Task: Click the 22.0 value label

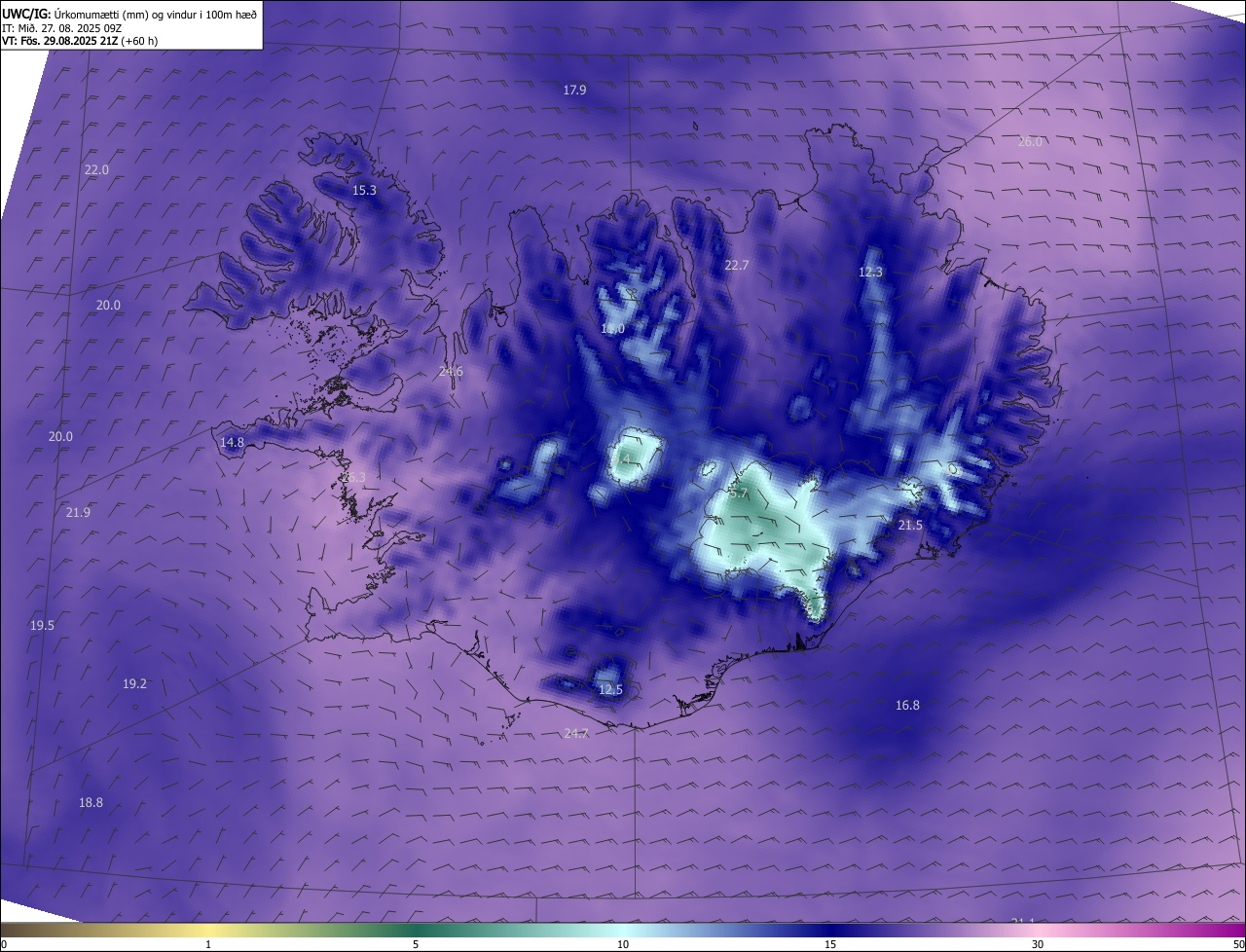Action: click(x=96, y=169)
